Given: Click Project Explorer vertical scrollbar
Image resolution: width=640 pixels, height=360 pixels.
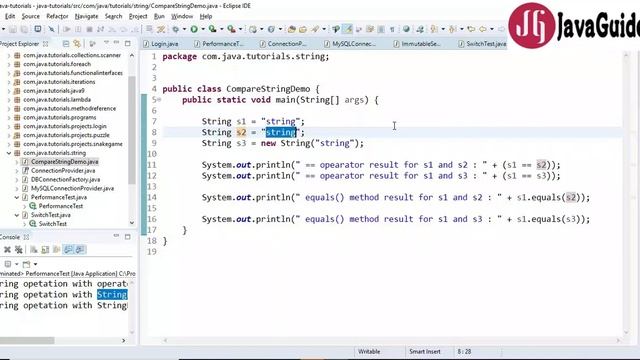Looking at the screenshot, I should (131, 130).
